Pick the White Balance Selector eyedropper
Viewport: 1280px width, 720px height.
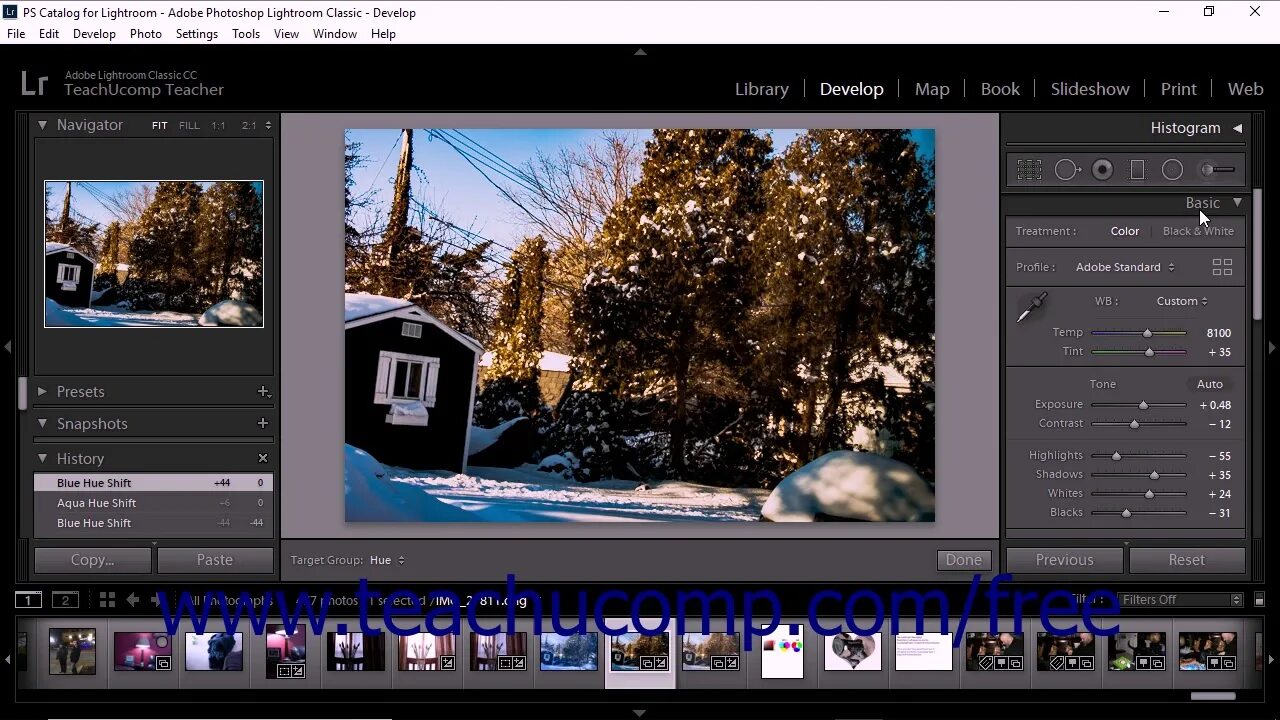click(x=1031, y=307)
